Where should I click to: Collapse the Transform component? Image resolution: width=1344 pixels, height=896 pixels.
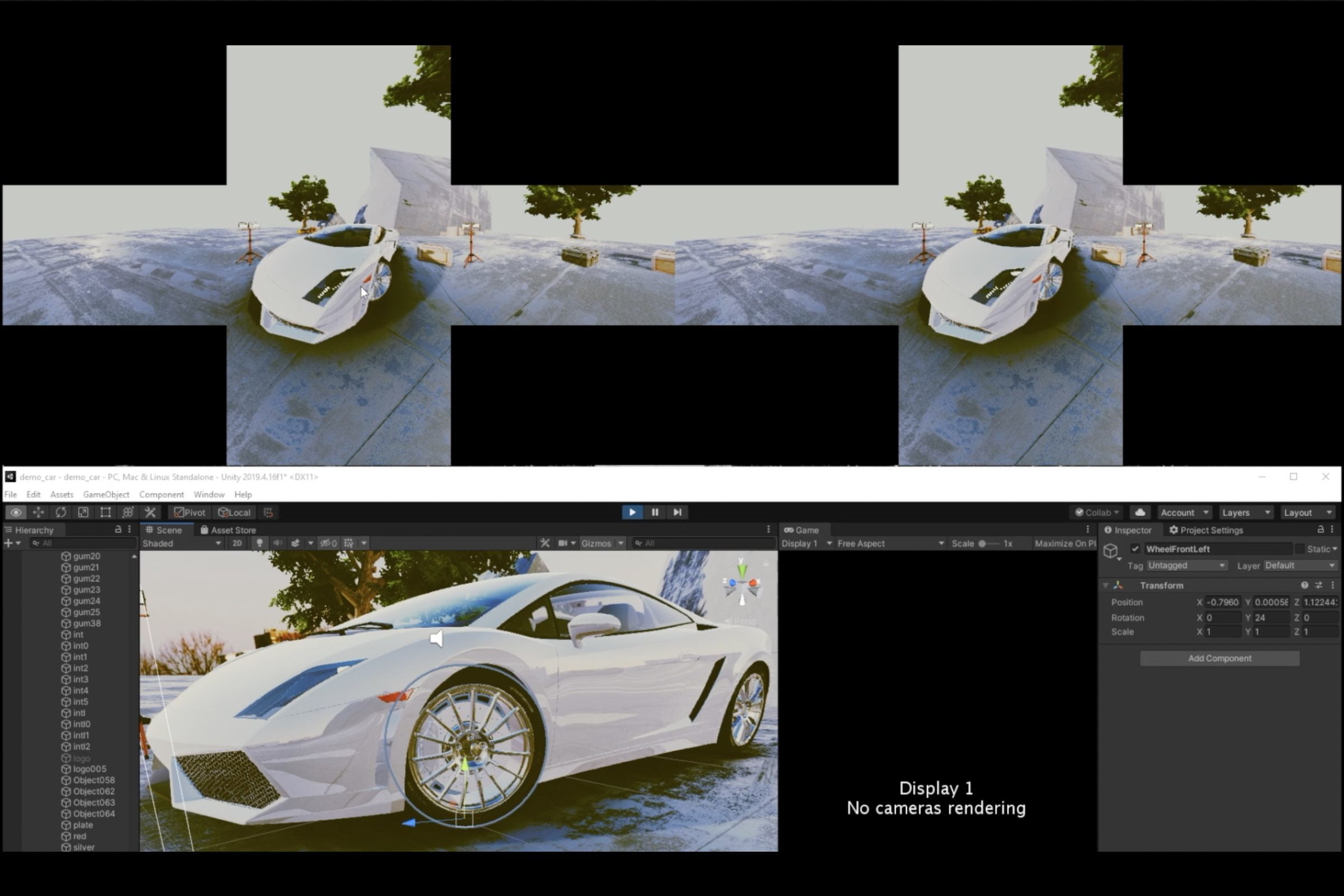tap(1105, 586)
